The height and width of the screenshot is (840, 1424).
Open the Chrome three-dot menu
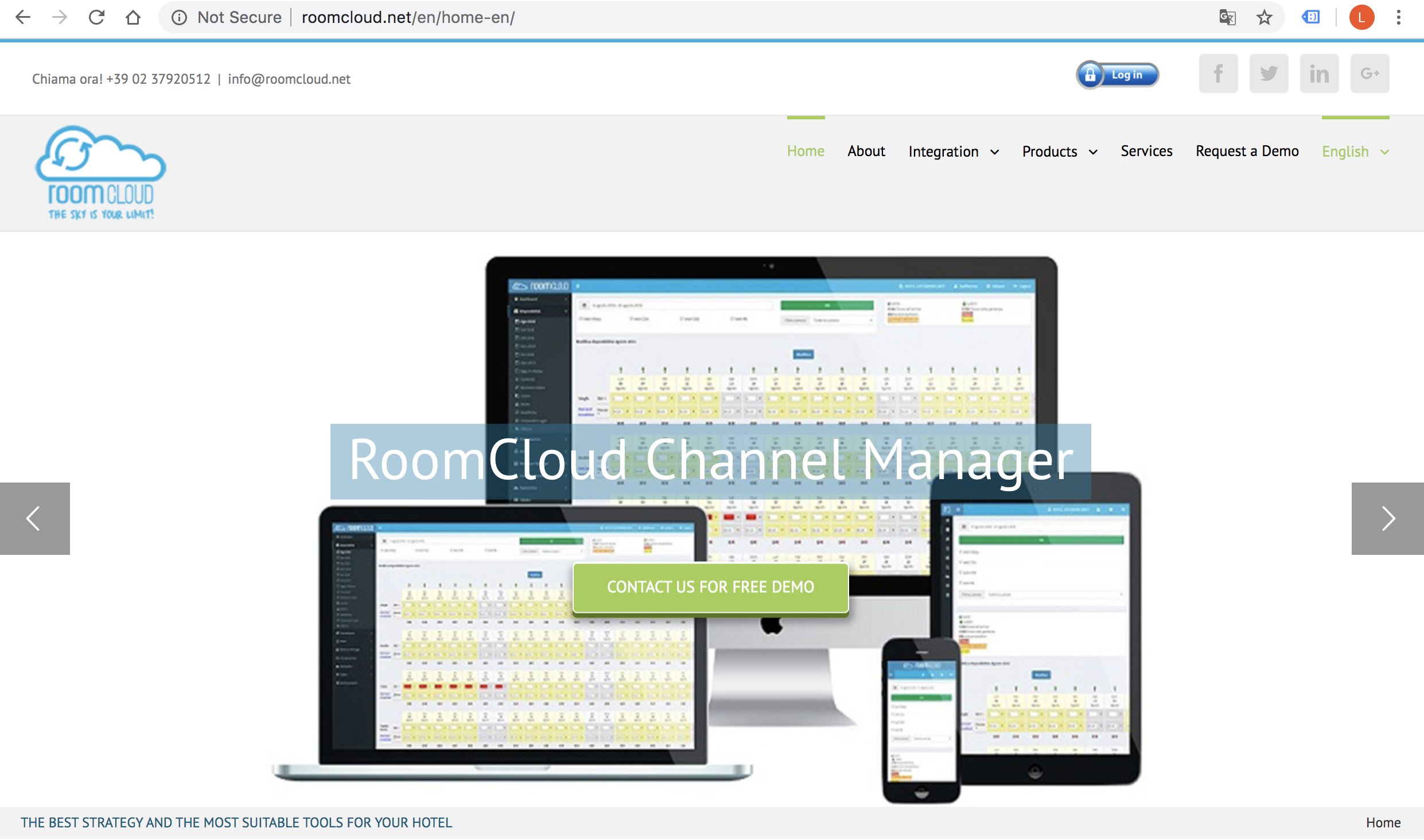pos(1399,17)
